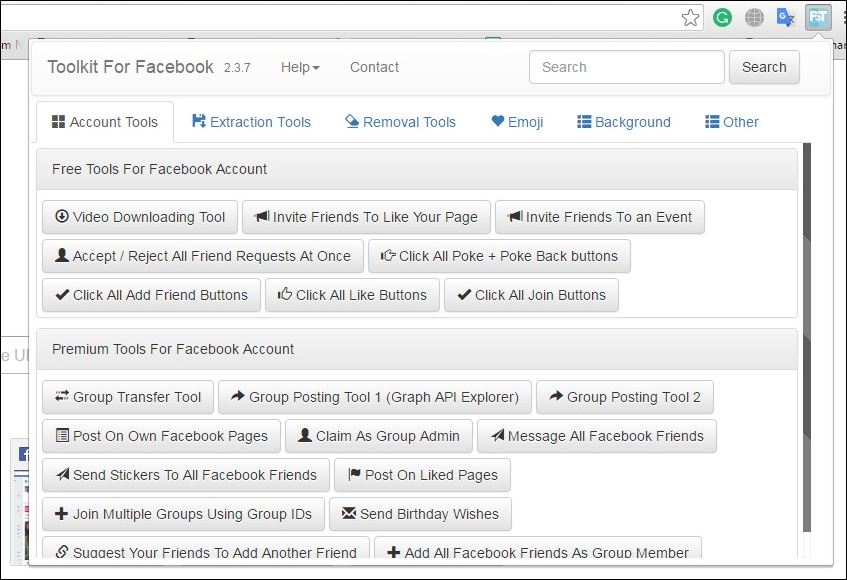
Task: Click the Free Tools For Facebook Account heading
Action: click(x=159, y=169)
